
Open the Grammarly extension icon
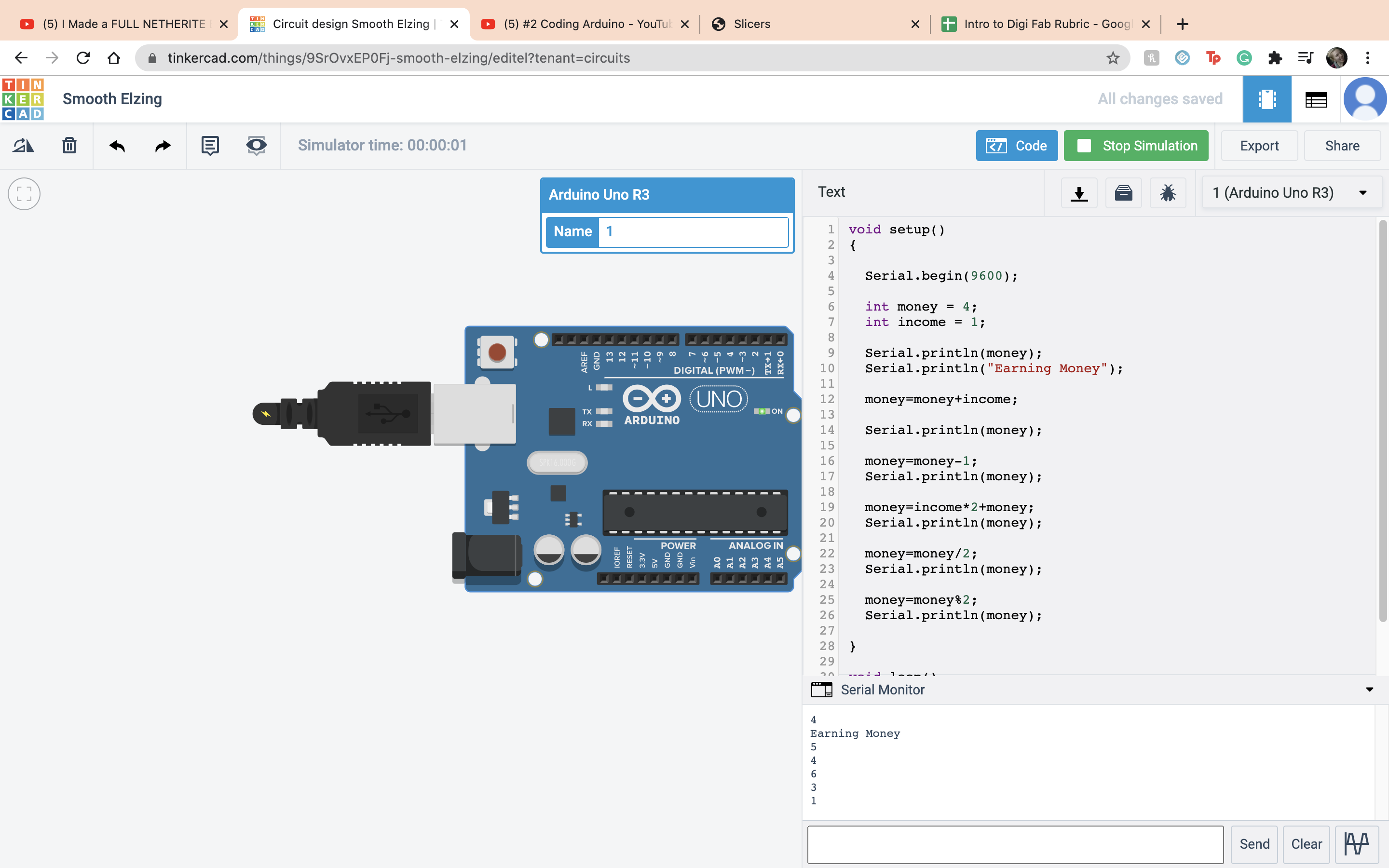tap(1244, 58)
